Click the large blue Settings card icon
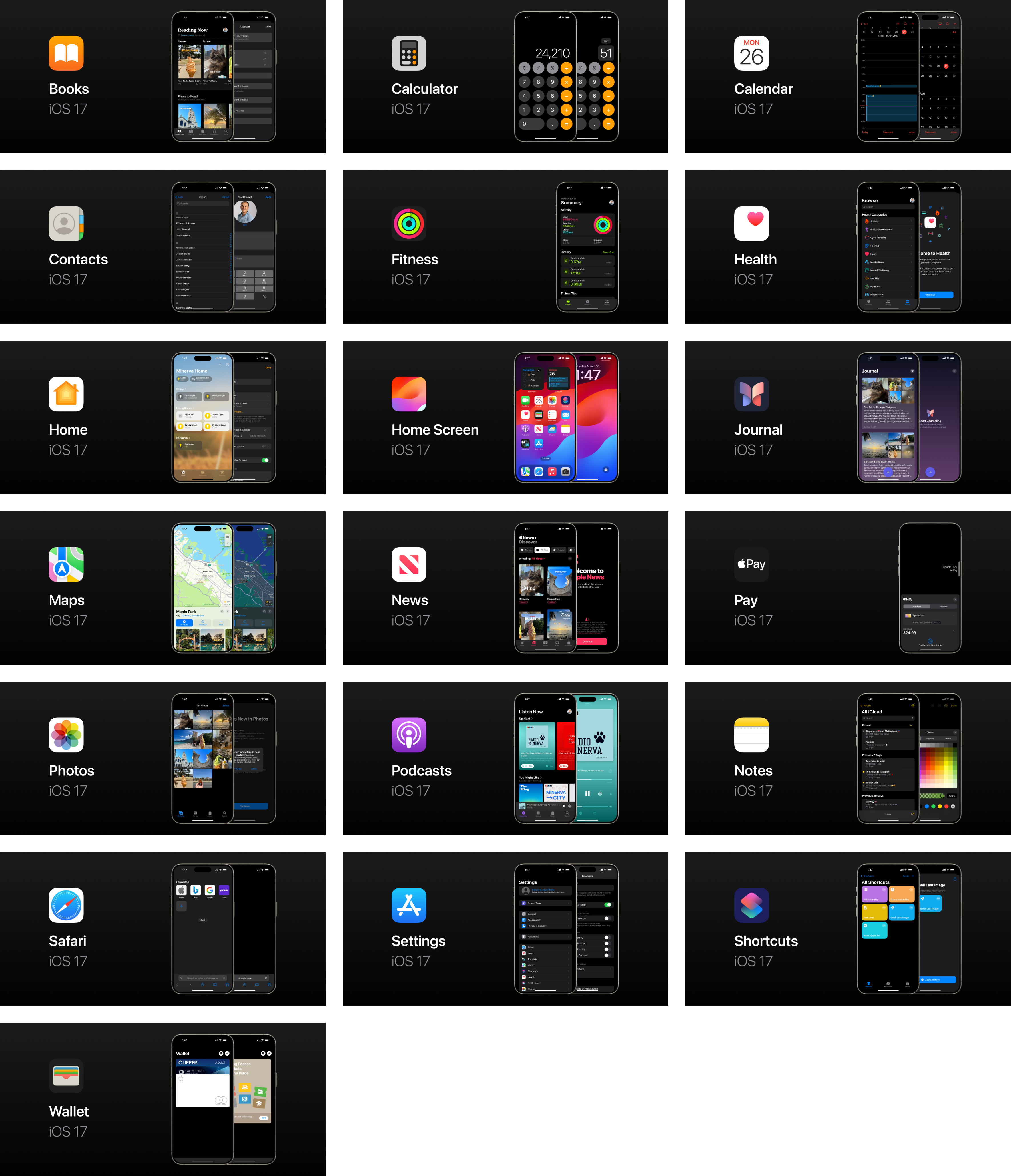Viewport: 1011px width, 1176px height. (x=409, y=905)
